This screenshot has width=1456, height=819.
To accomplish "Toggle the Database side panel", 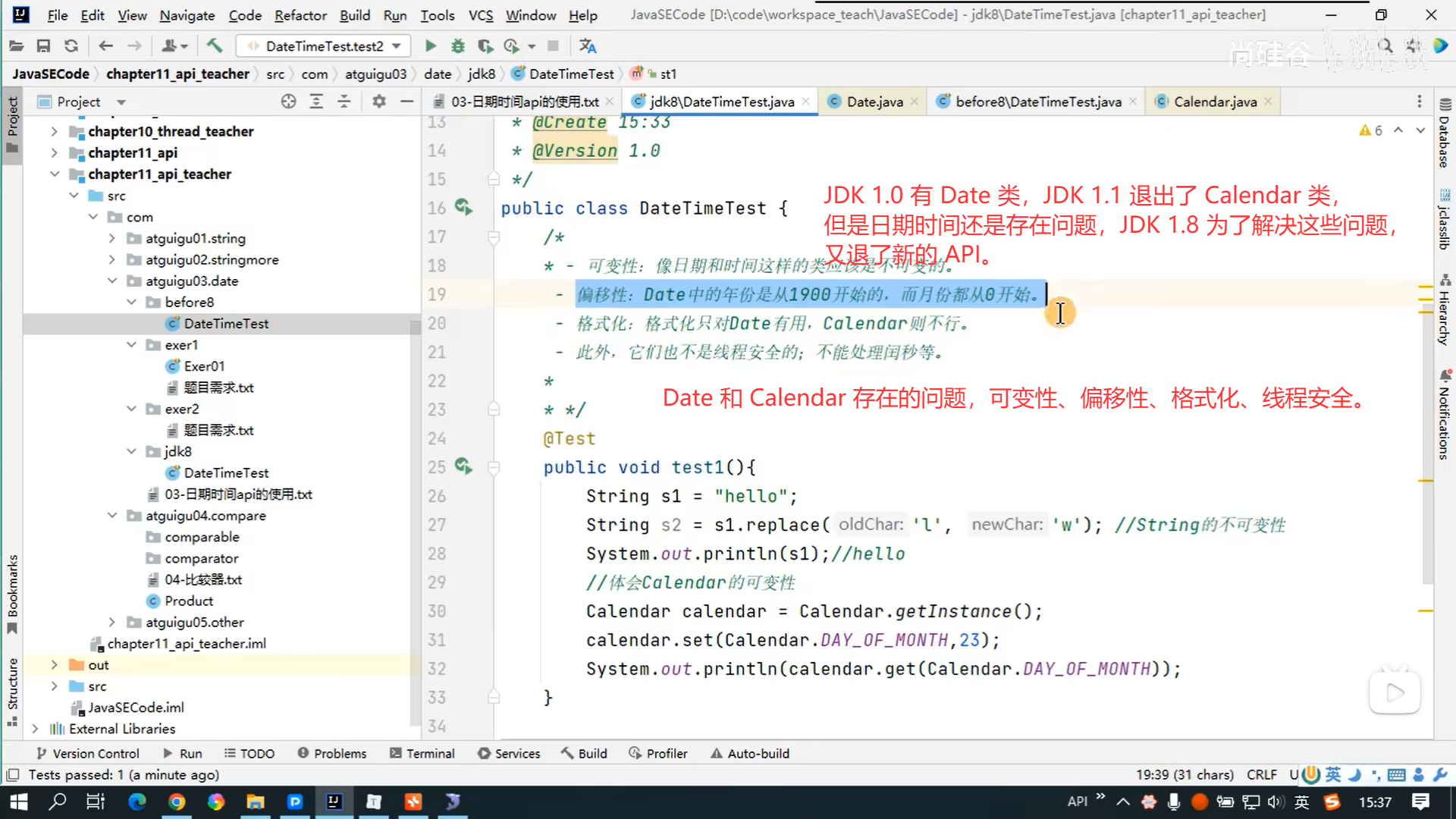I will [1444, 135].
